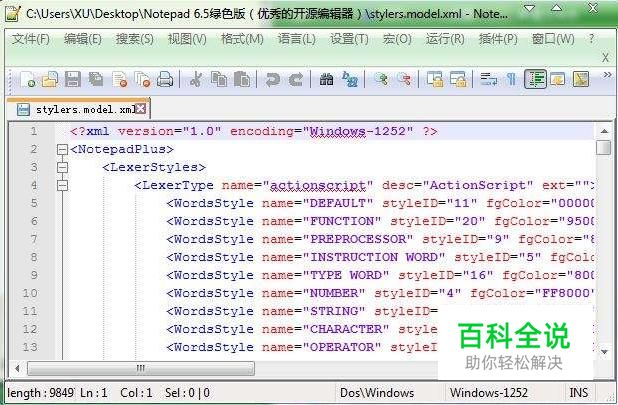Click the Zoom Out magnifier icon

click(x=404, y=79)
